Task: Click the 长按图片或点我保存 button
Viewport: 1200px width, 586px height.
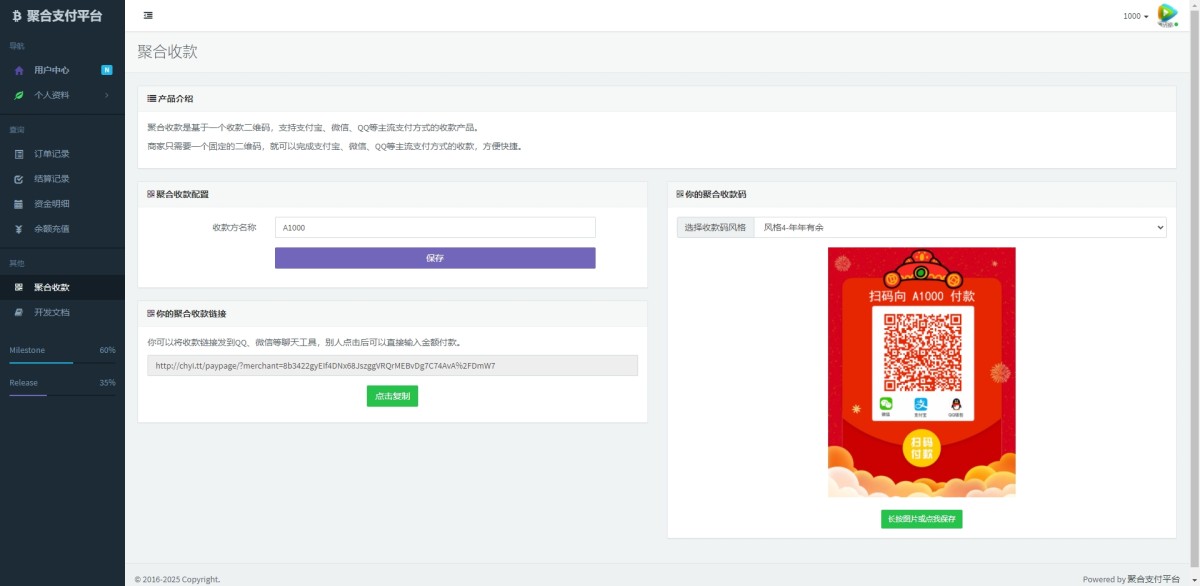Action: (922, 519)
